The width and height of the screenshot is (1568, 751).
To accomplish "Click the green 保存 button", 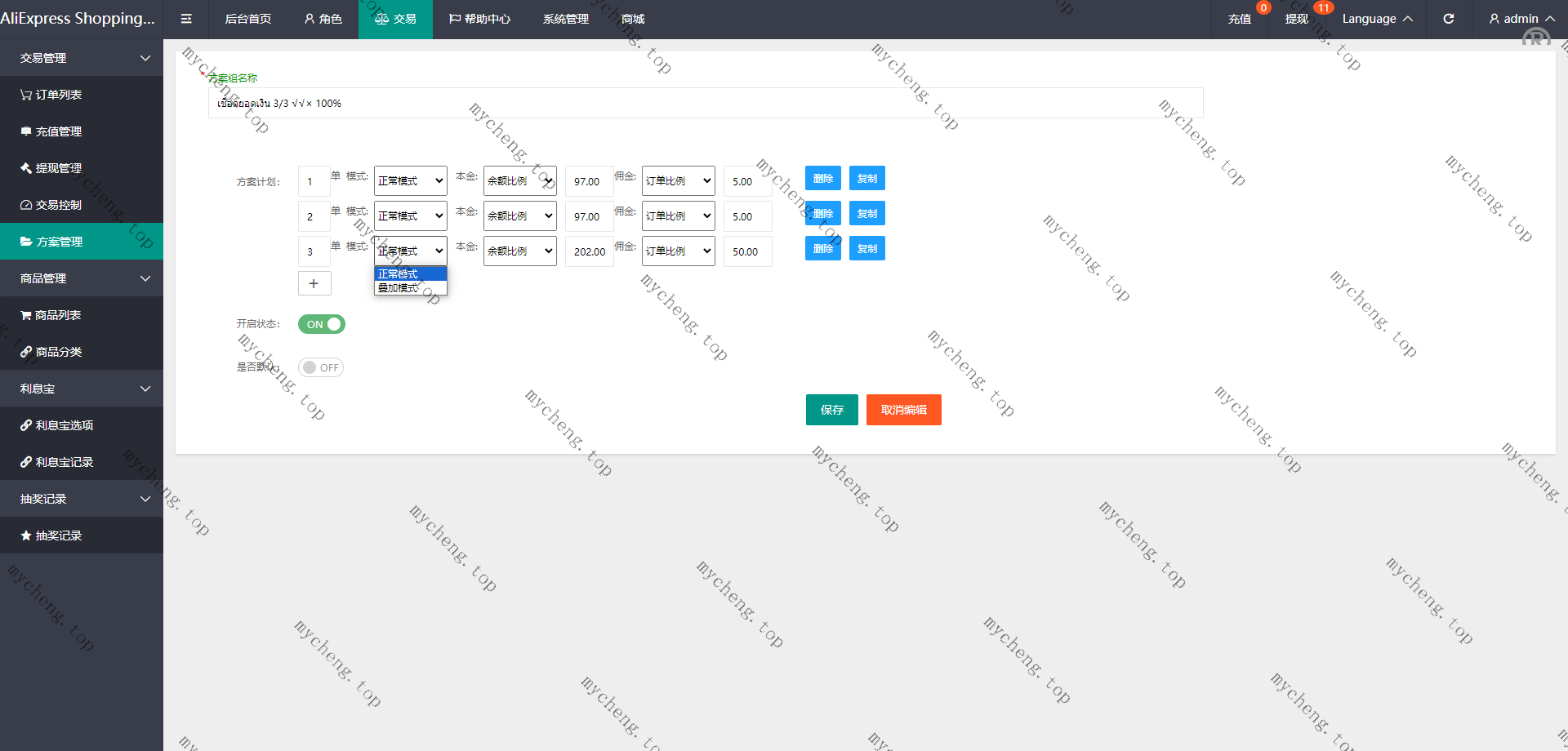I will (x=831, y=410).
